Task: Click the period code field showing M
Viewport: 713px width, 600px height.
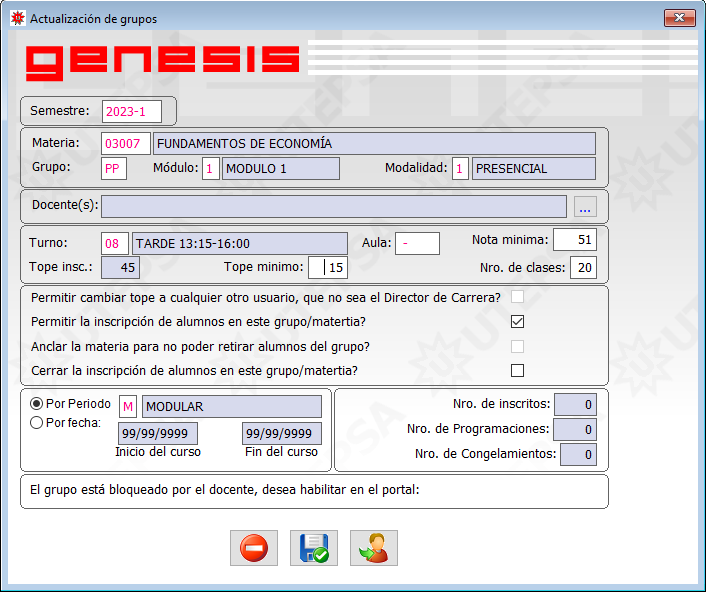Action: (128, 406)
